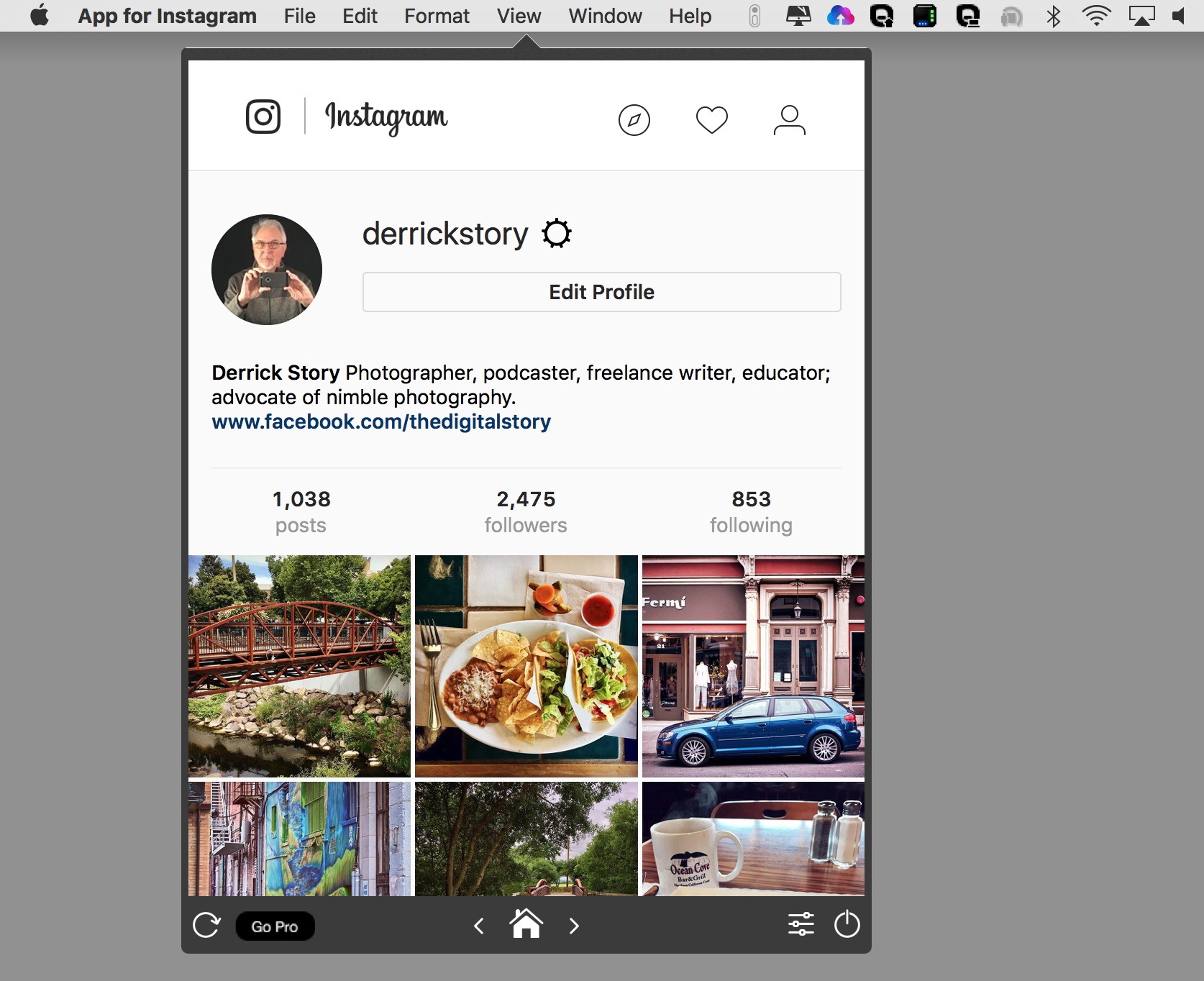Open the 853 following list
This screenshot has height=981, width=1204.
pyautogui.click(x=751, y=511)
